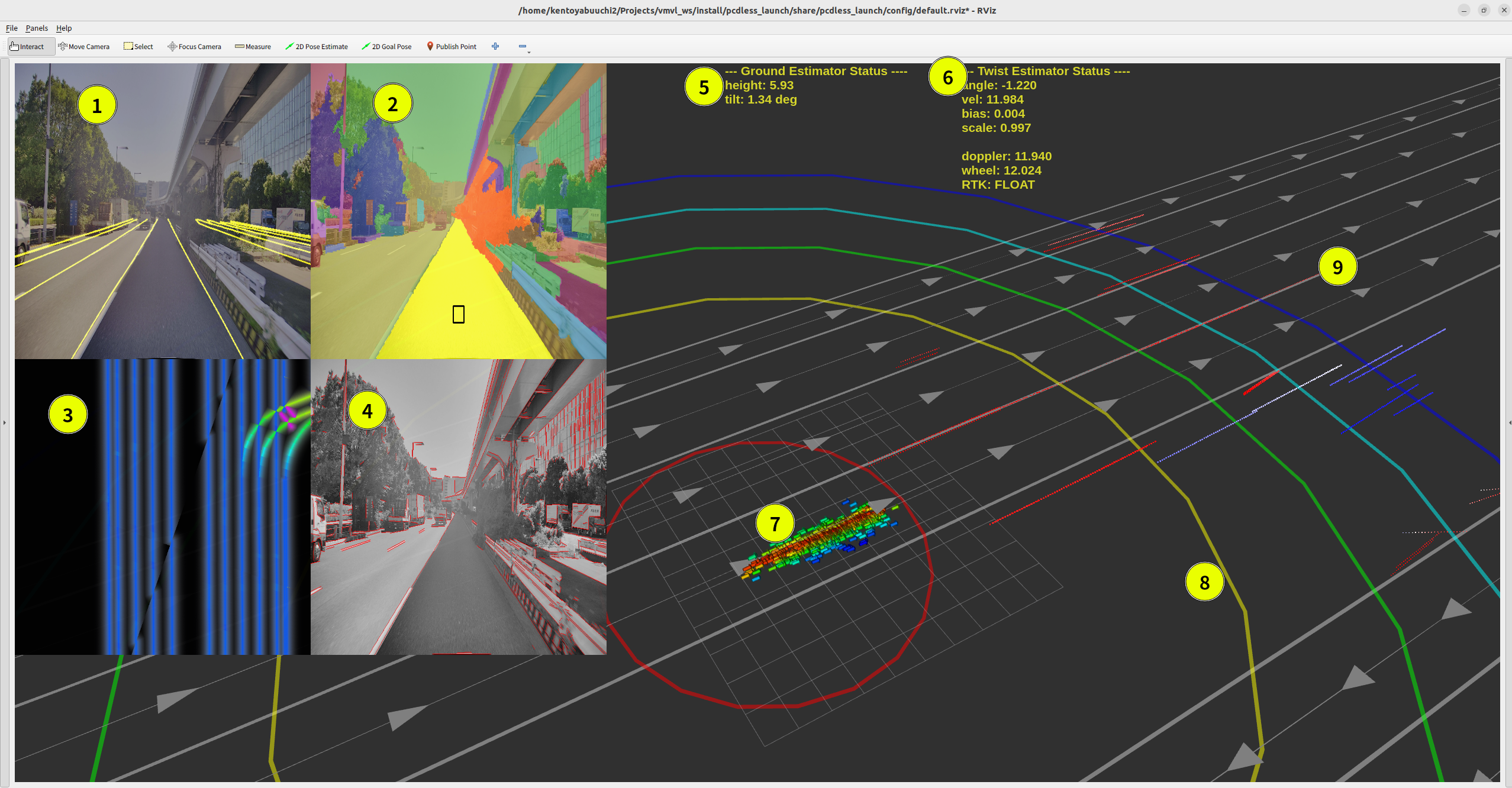Select the Publish Point tool
This screenshot has height=788, width=1512.
(x=452, y=47)
